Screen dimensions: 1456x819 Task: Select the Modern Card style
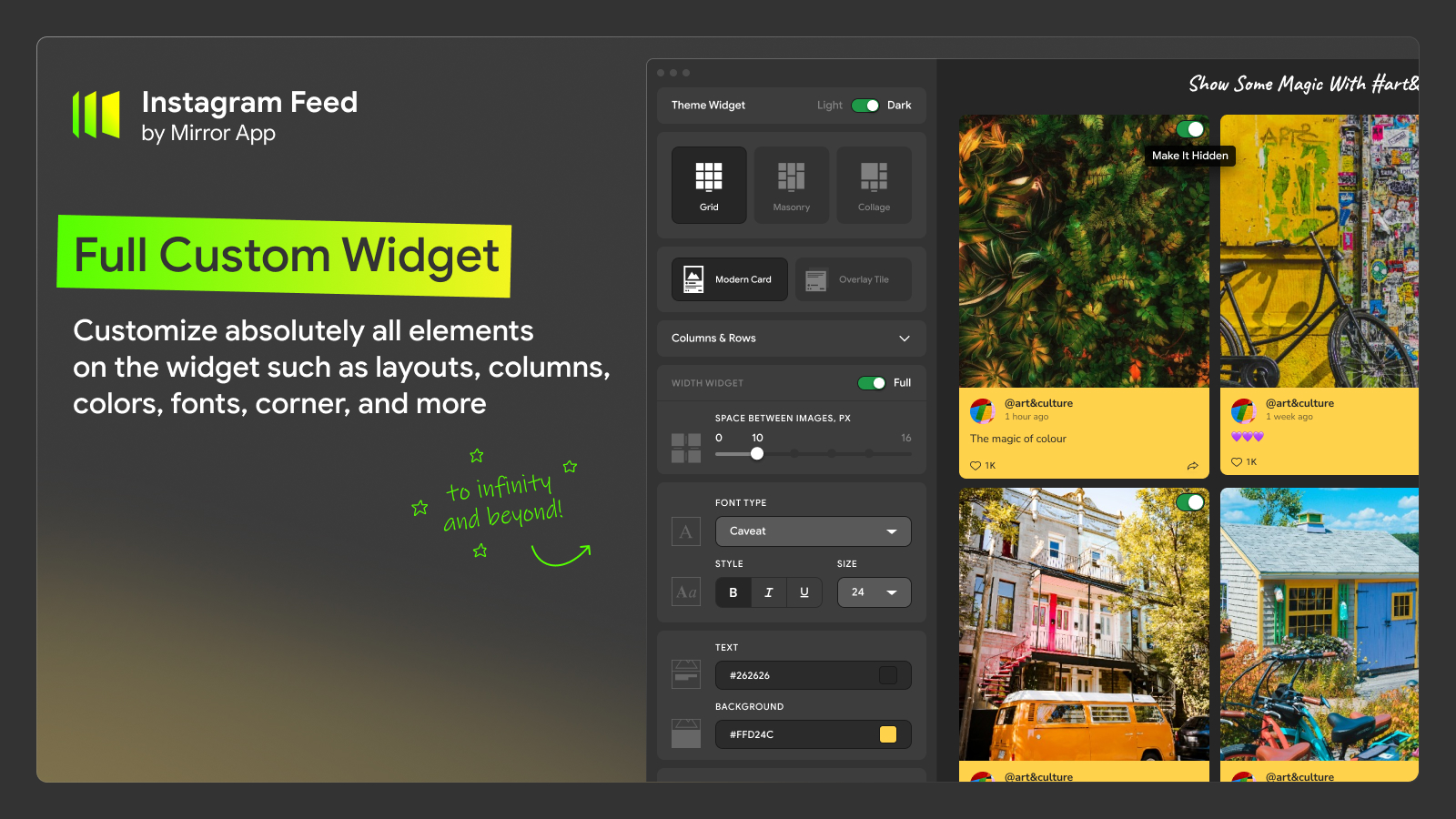[x=730, y=279]
